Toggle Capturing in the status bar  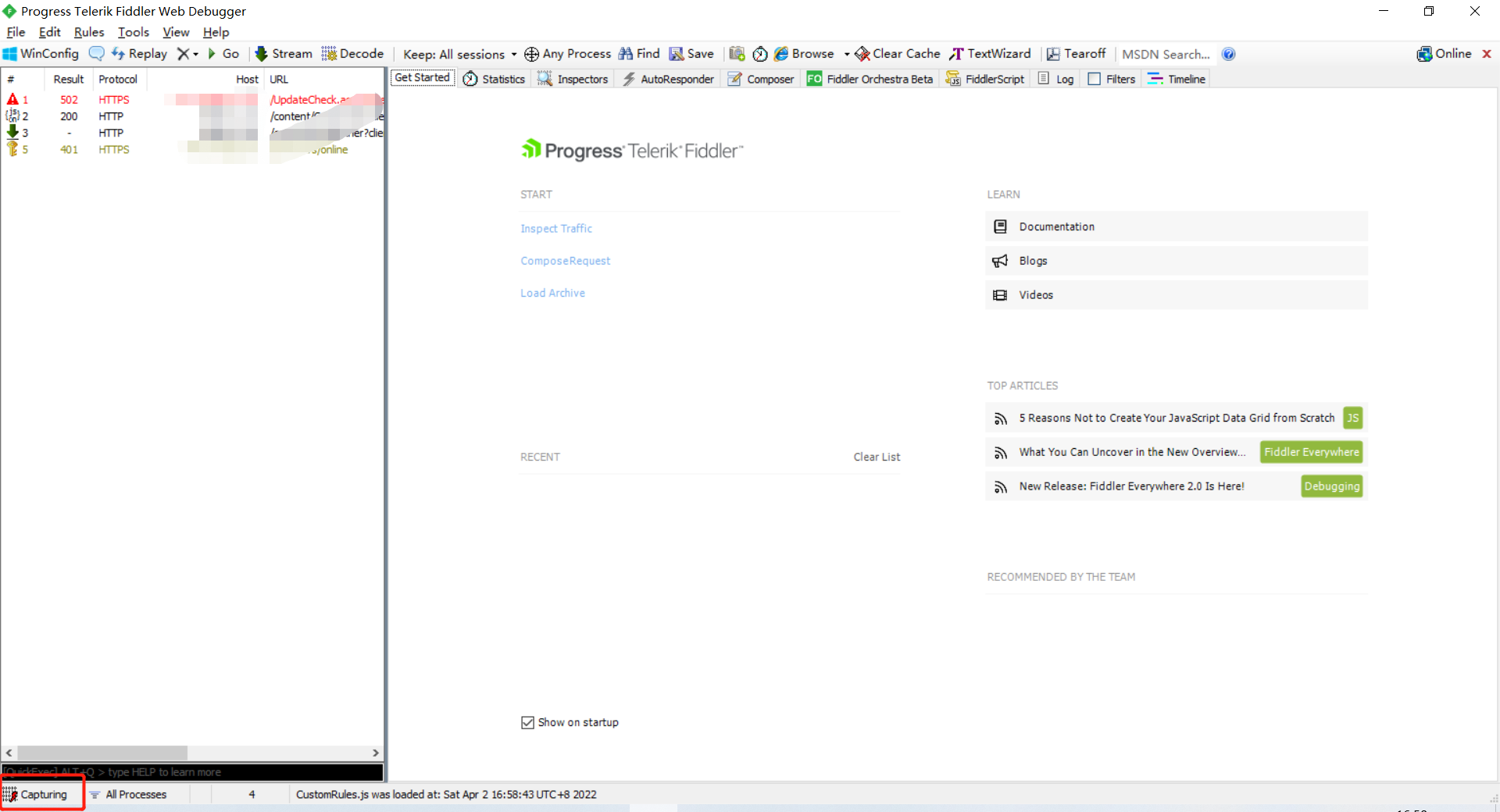(37, 795)
